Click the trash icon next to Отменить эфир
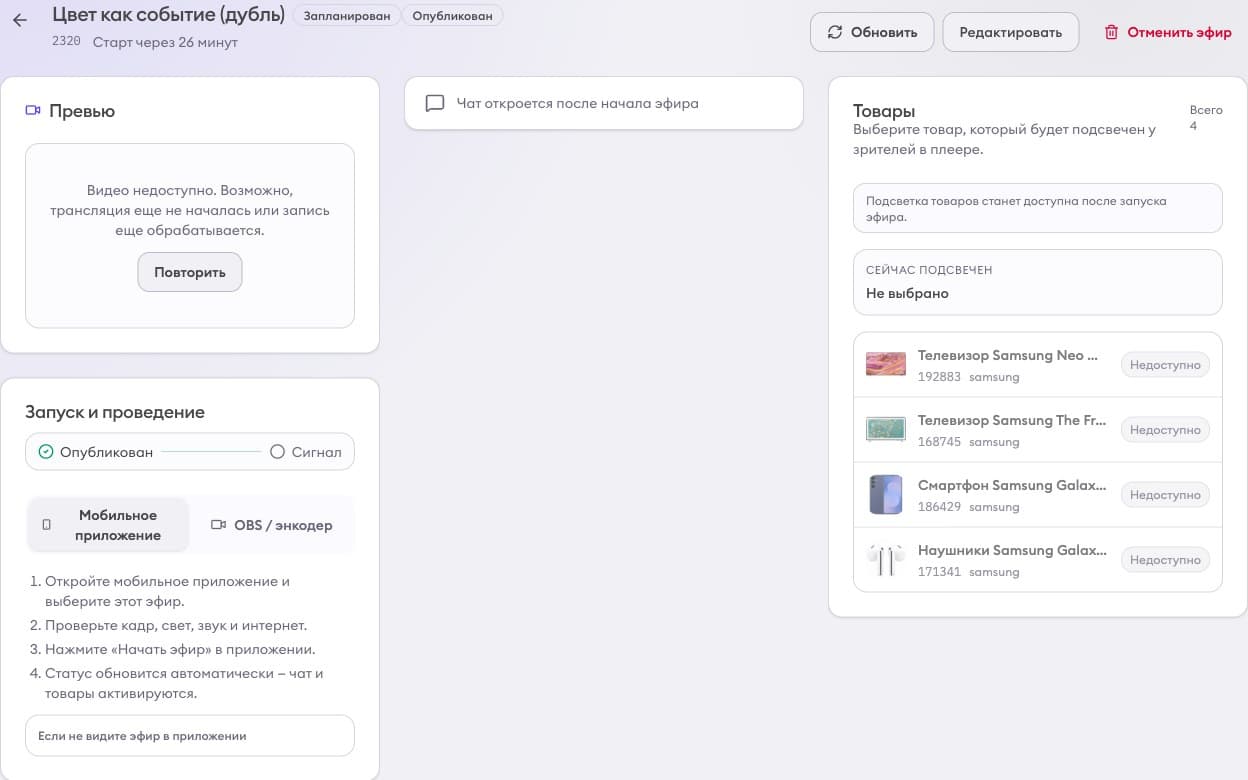 click(1111, 32)
